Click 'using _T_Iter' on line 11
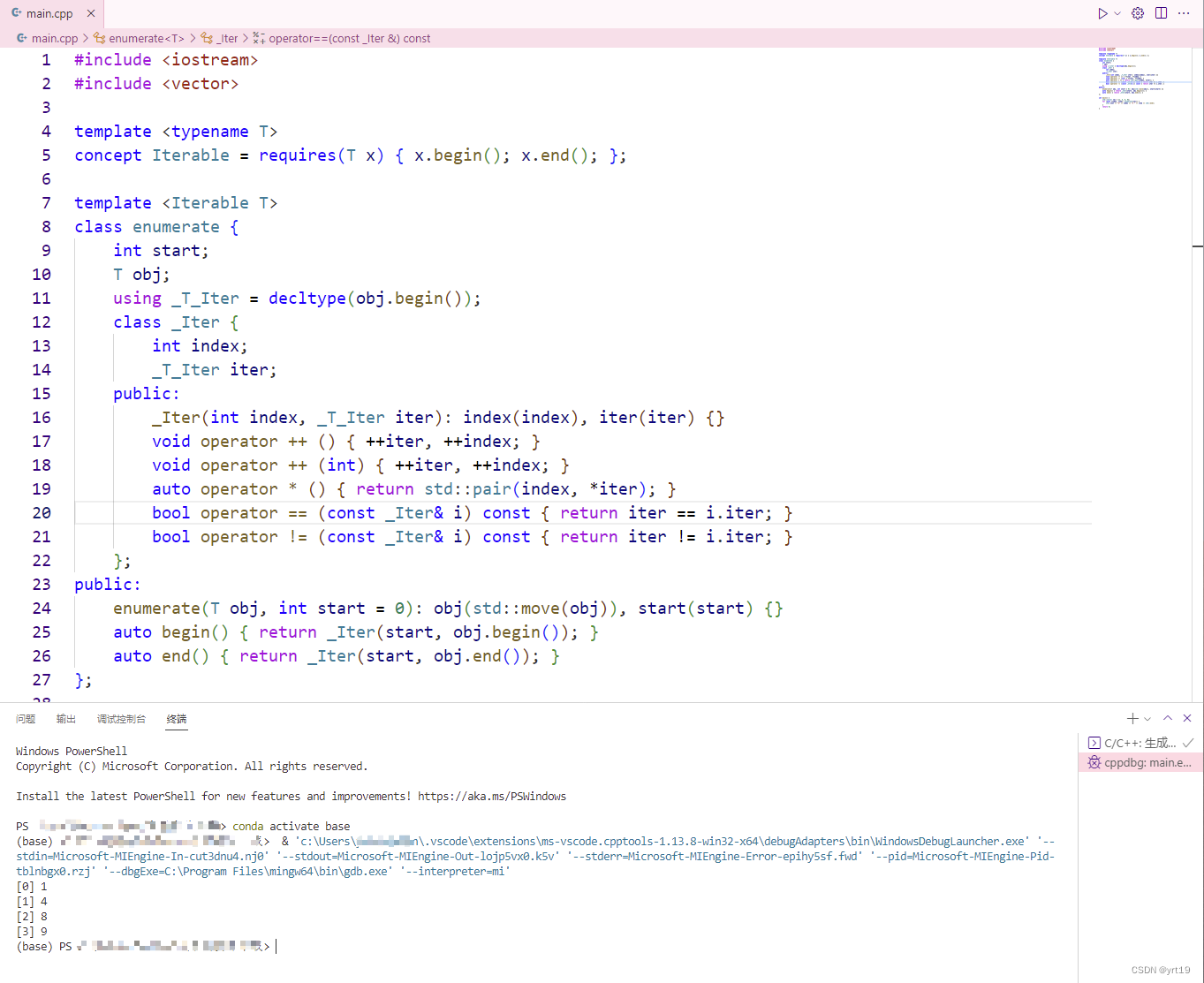Image resolution: width=1204 pixels, height=983 pixels. click(x=176, y=299)
